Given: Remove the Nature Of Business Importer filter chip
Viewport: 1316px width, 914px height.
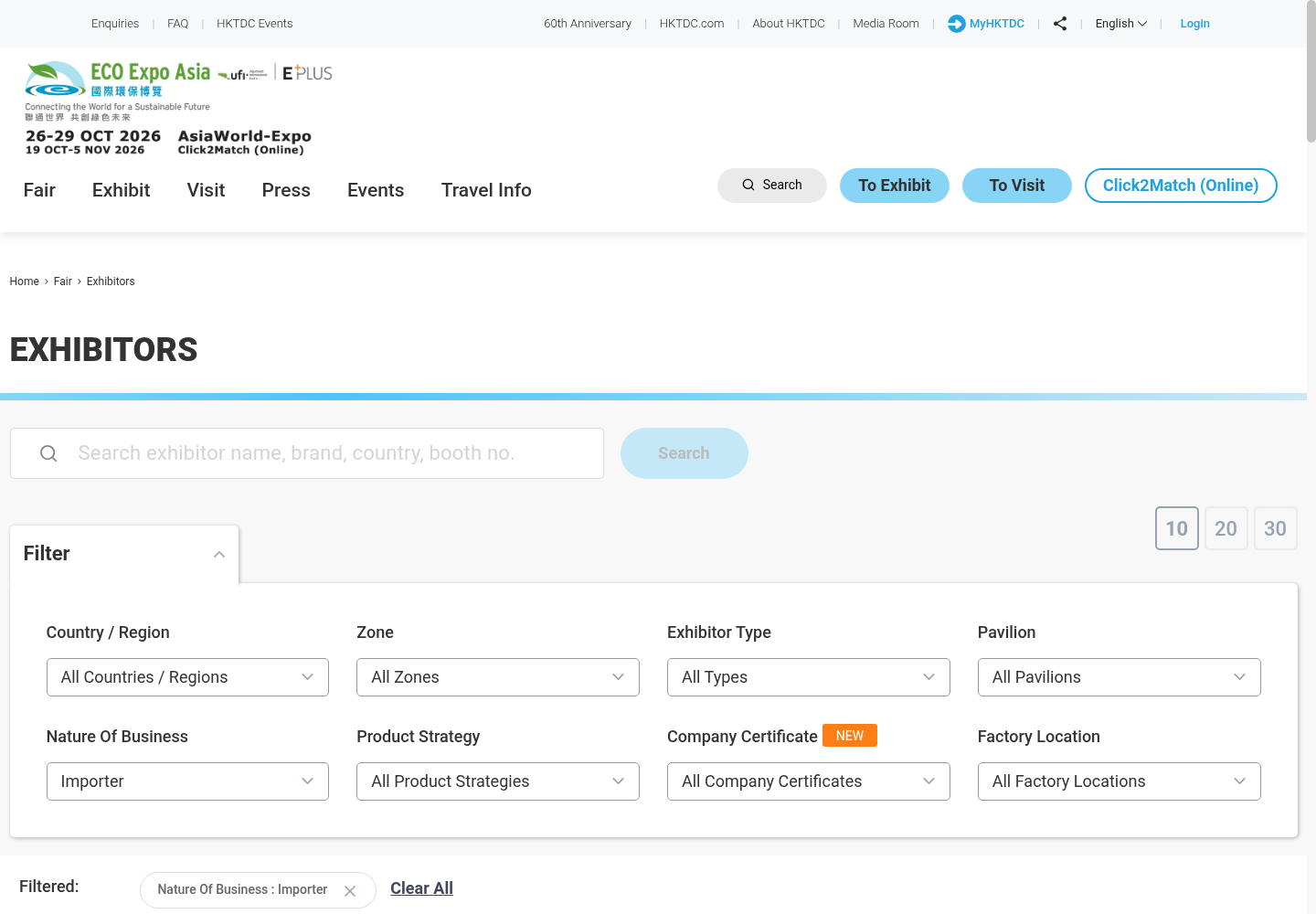Looking at the screenshot, I should click(x=350, y=890).
